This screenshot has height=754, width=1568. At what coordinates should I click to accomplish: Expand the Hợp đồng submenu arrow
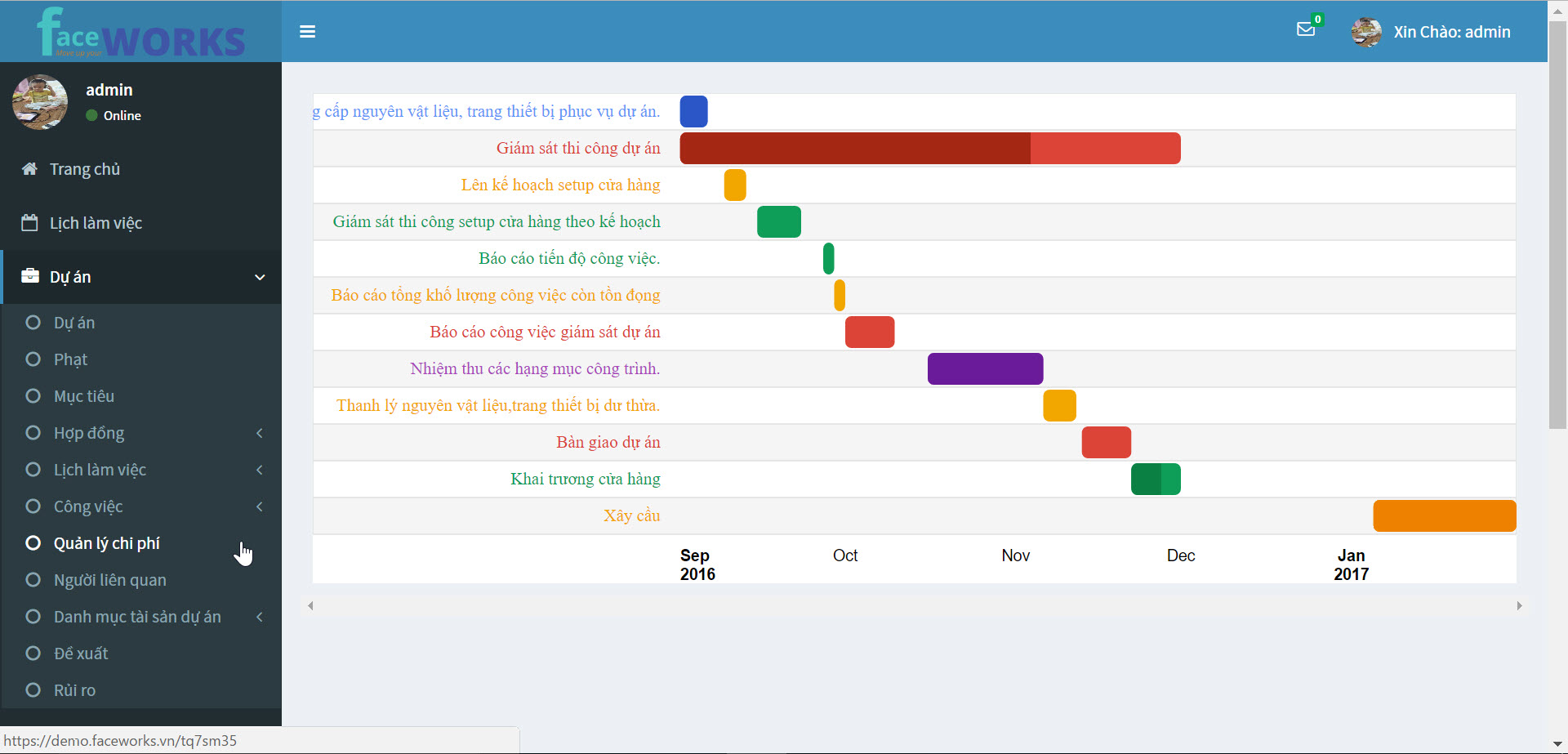[x=260, y=433]
